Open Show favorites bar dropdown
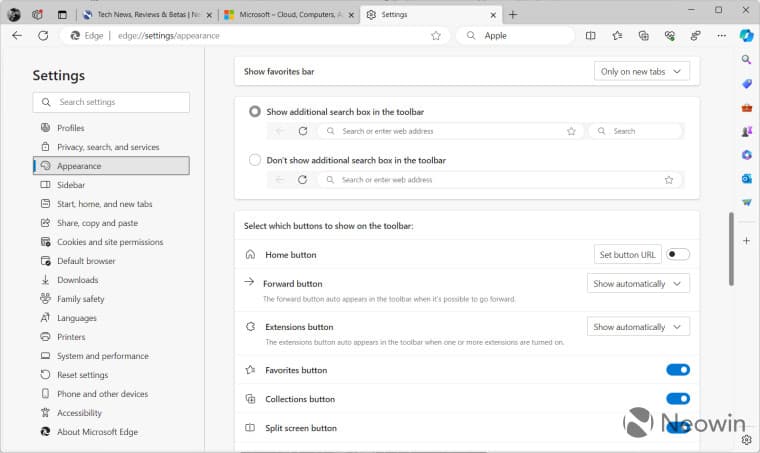 [642, 71]
